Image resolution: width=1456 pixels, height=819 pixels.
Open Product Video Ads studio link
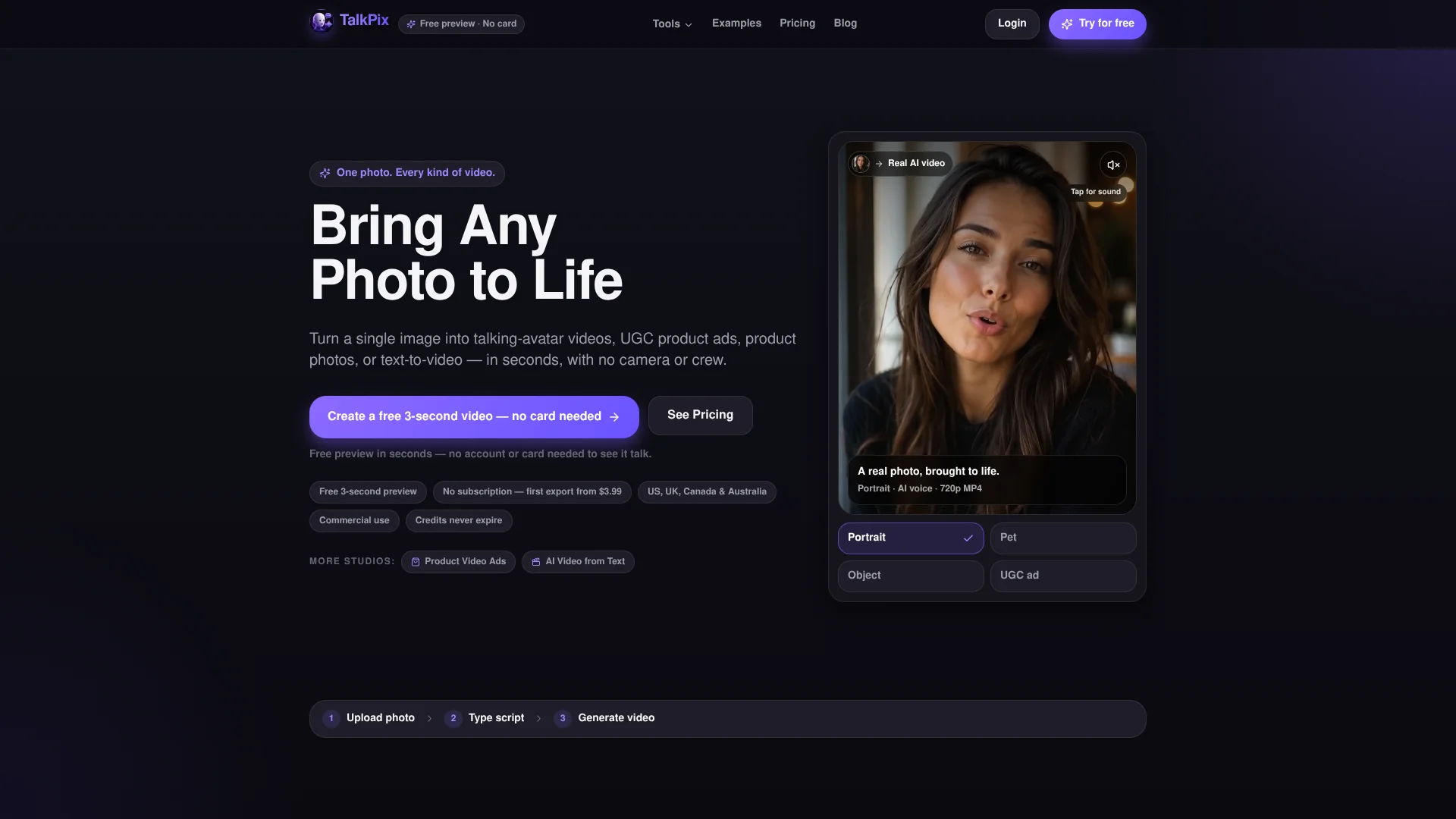(x=458, y=562)
